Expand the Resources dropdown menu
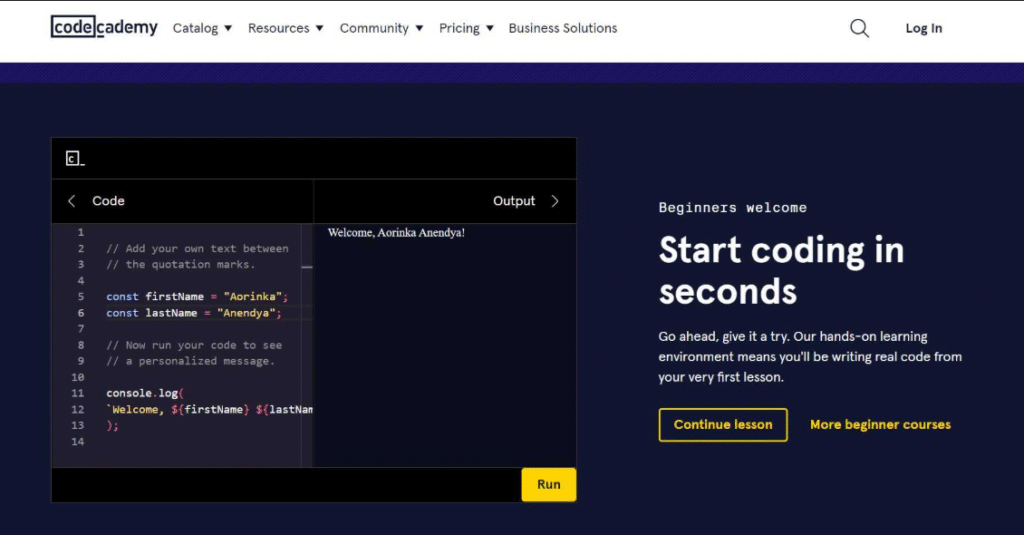 285,28
